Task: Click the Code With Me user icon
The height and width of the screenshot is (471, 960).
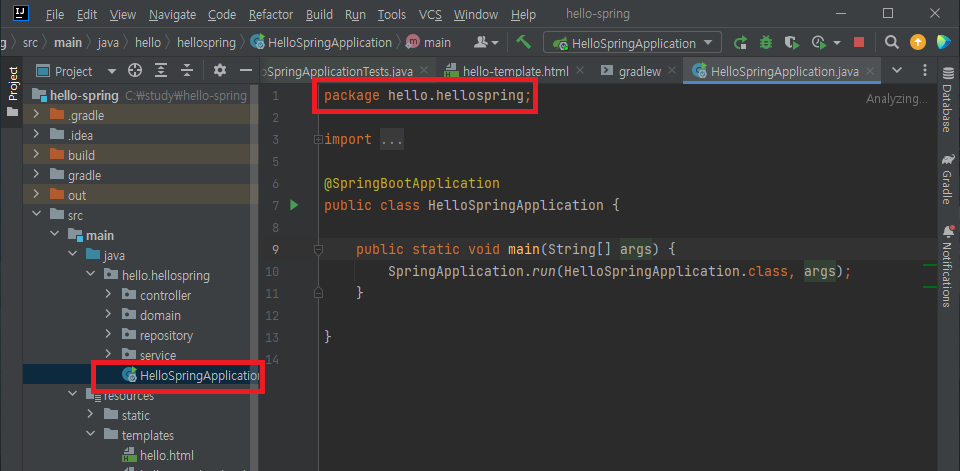Action: (487, 43)
